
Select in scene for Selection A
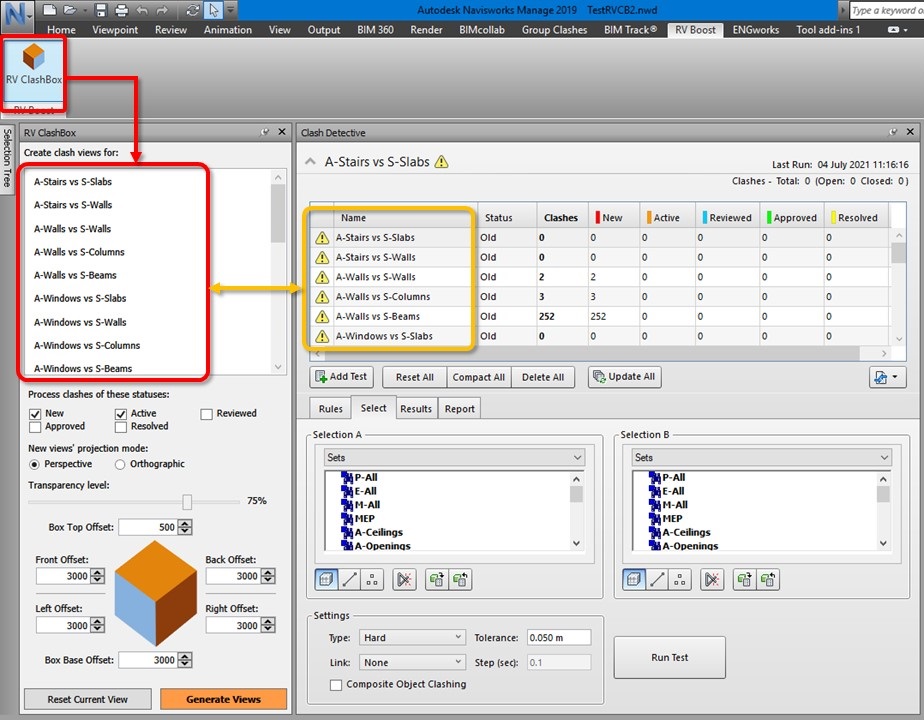pyautogui.click(x=460, y=580)
